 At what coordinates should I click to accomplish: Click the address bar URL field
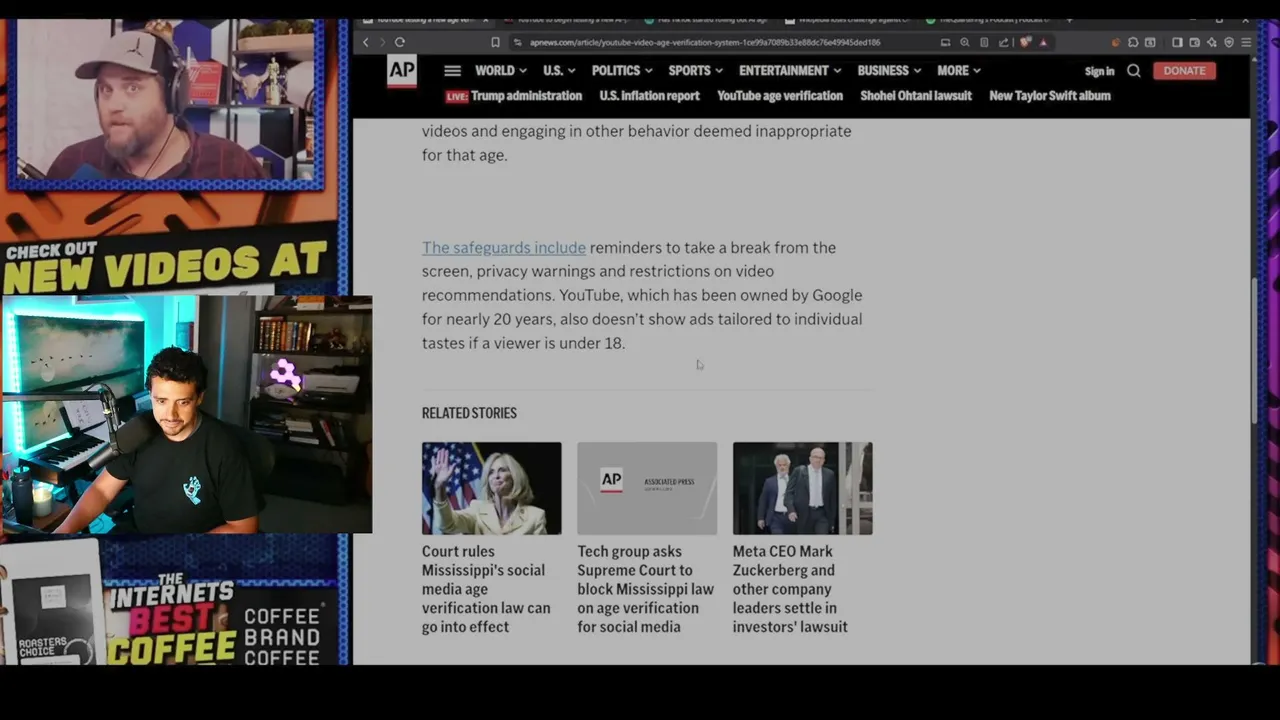tap(705, 42)
